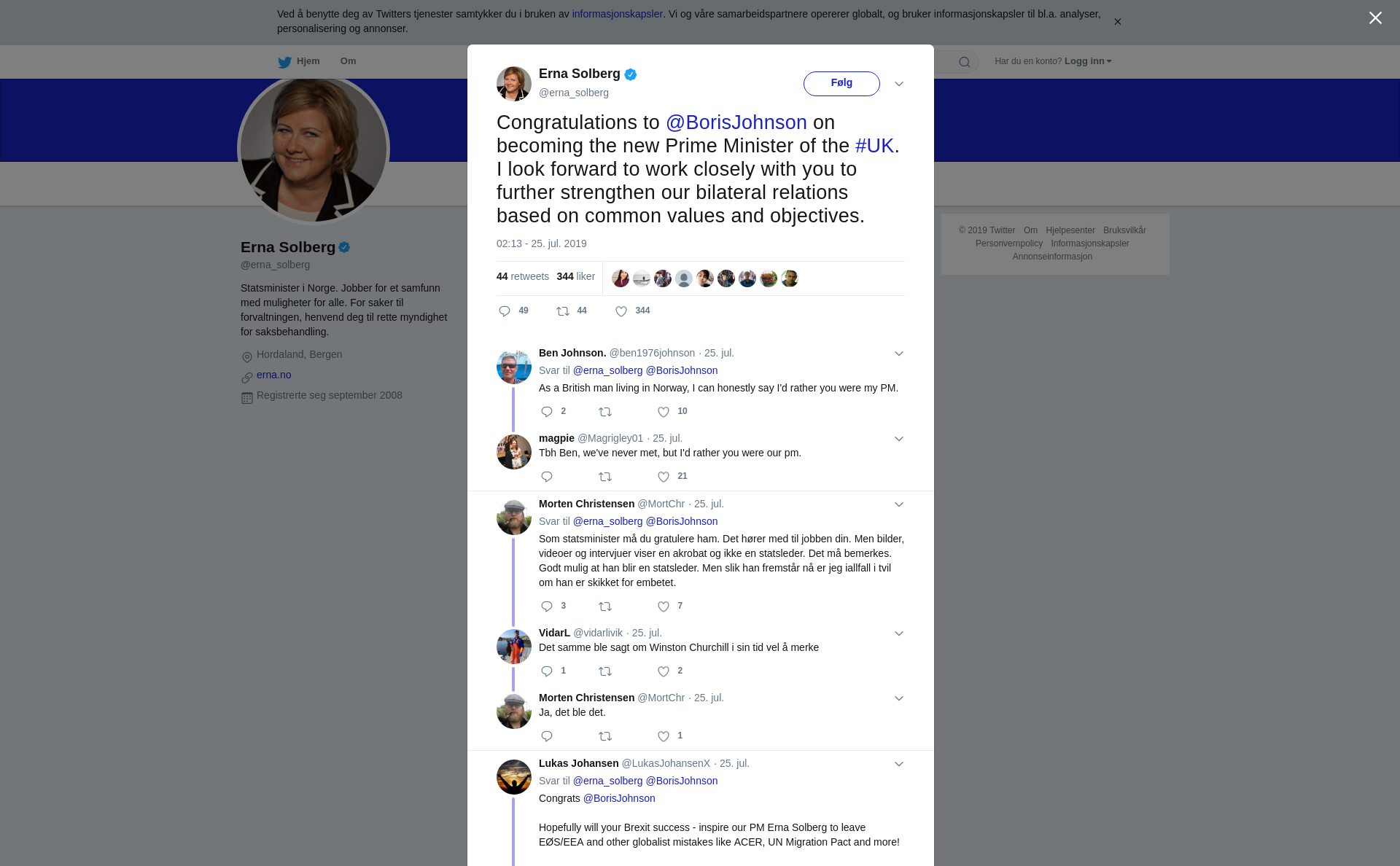Click Erna Solberg's large profile photo
1400x866 pixels.
314,149
